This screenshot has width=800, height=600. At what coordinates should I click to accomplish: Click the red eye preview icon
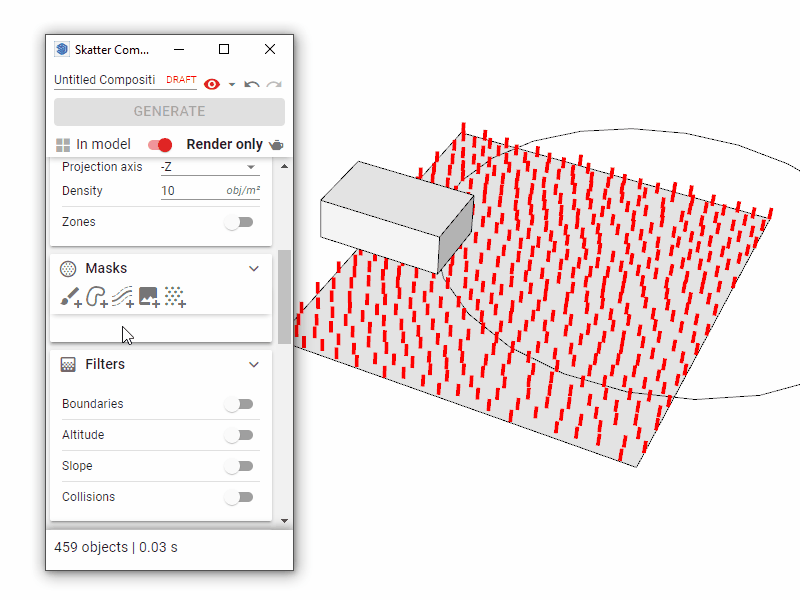(211, 84)
